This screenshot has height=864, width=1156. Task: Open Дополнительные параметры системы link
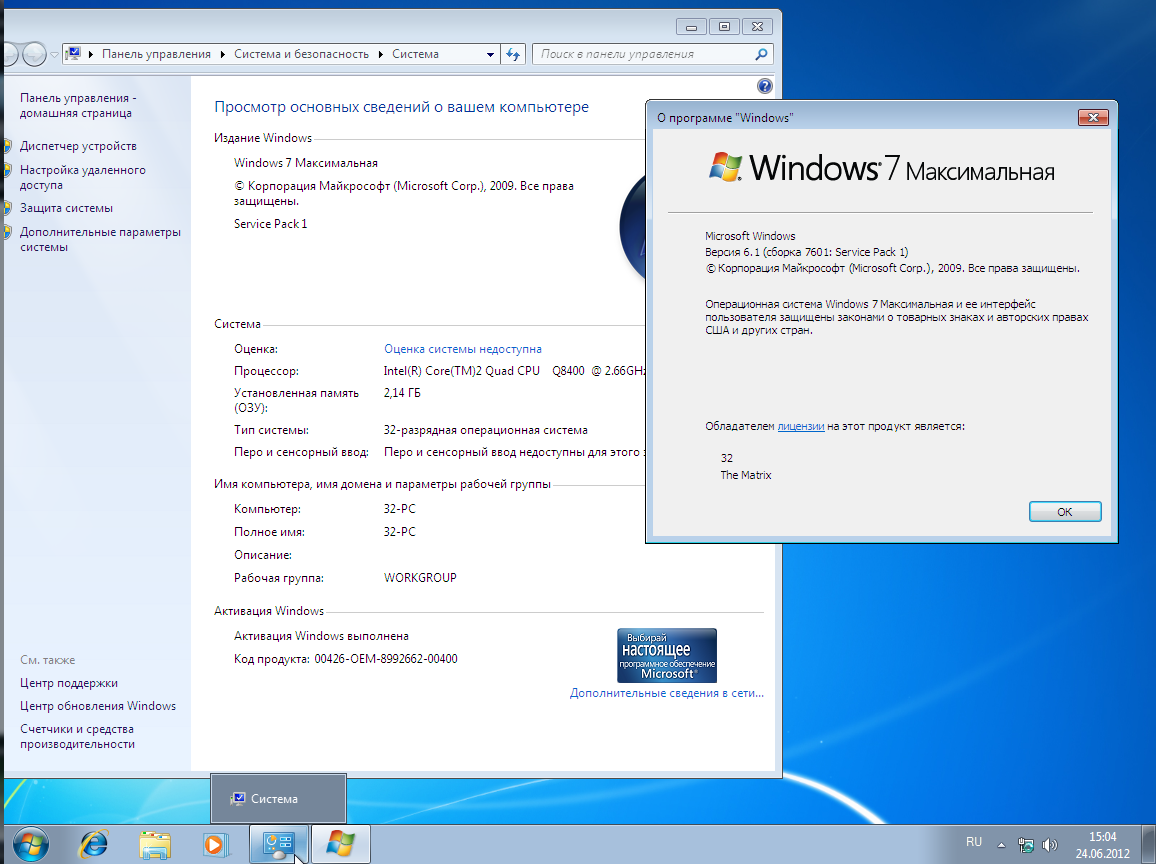pyautogui.click(x=100, y=240)
